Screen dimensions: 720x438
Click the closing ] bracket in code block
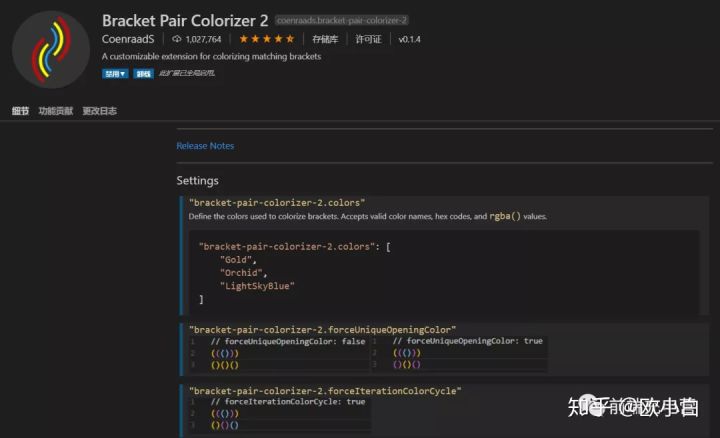(x=201, y=299)
